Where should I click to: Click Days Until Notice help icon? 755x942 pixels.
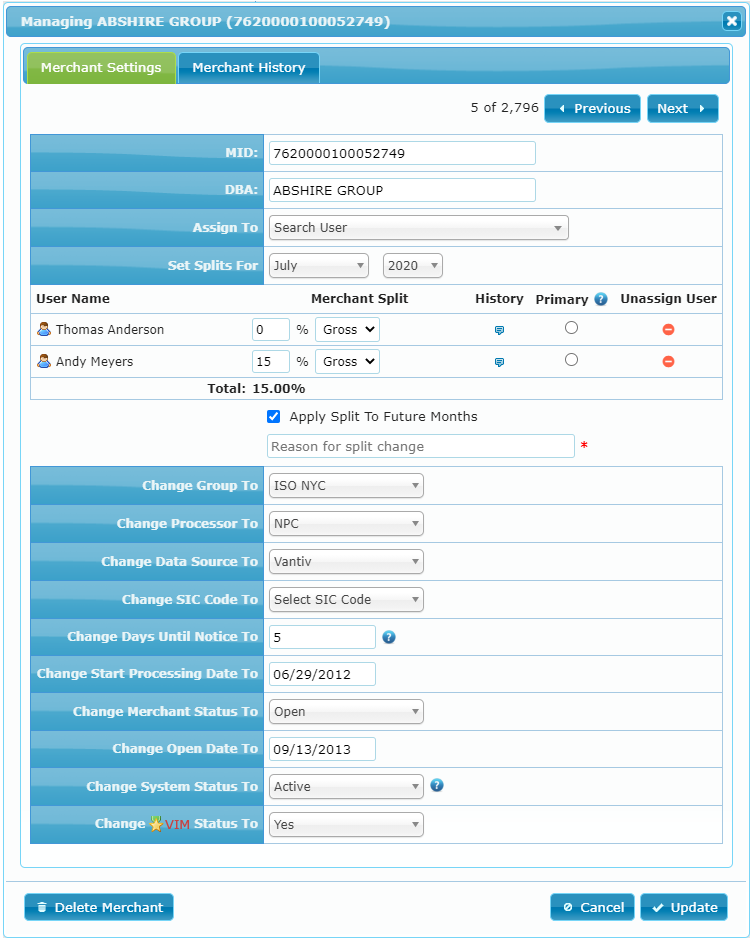(389, 637)
